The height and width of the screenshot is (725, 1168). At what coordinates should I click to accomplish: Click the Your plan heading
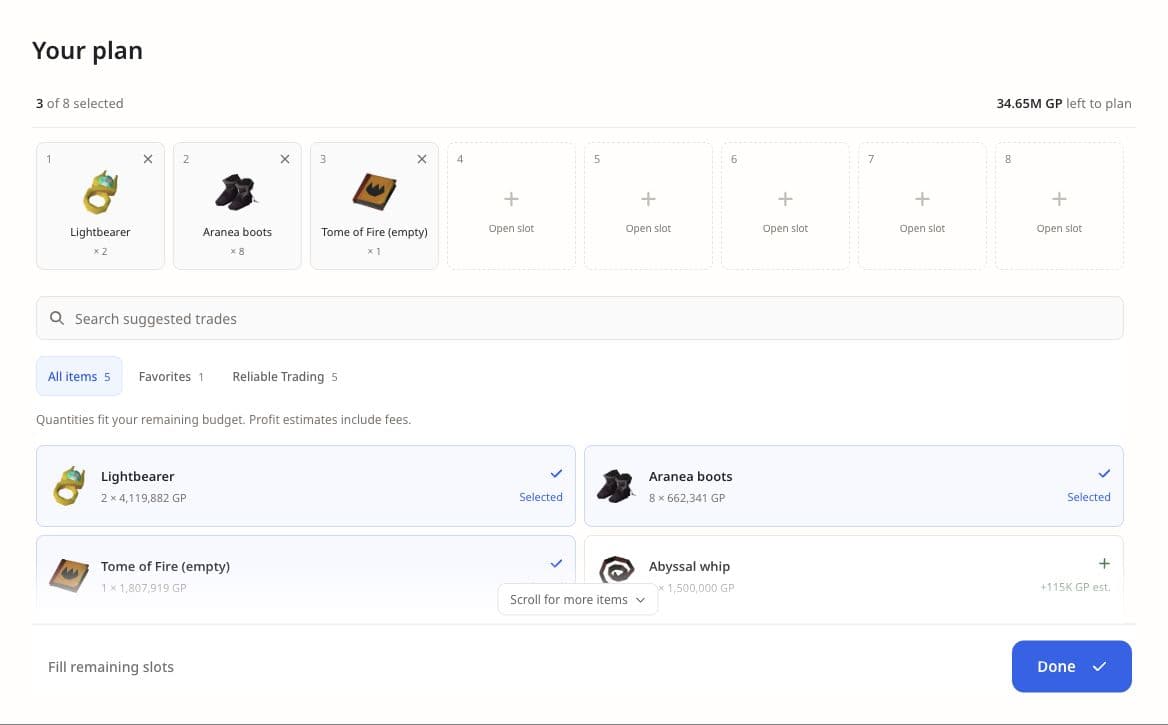coord(87,51)
